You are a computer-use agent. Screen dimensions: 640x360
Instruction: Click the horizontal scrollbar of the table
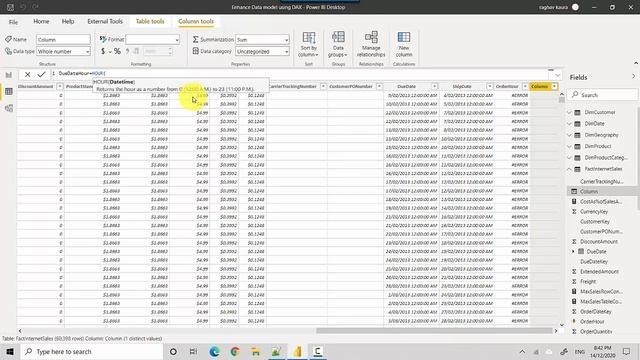tap(434, 331)
